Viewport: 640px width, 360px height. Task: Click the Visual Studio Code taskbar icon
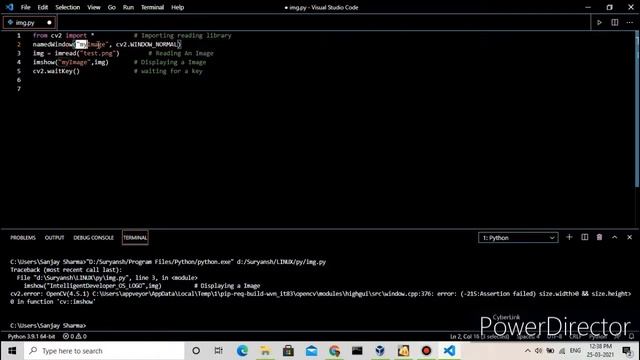(449, 351)
